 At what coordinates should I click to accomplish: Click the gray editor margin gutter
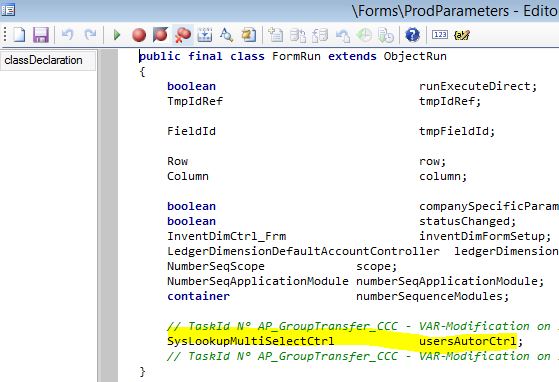[x=109, y=214]
